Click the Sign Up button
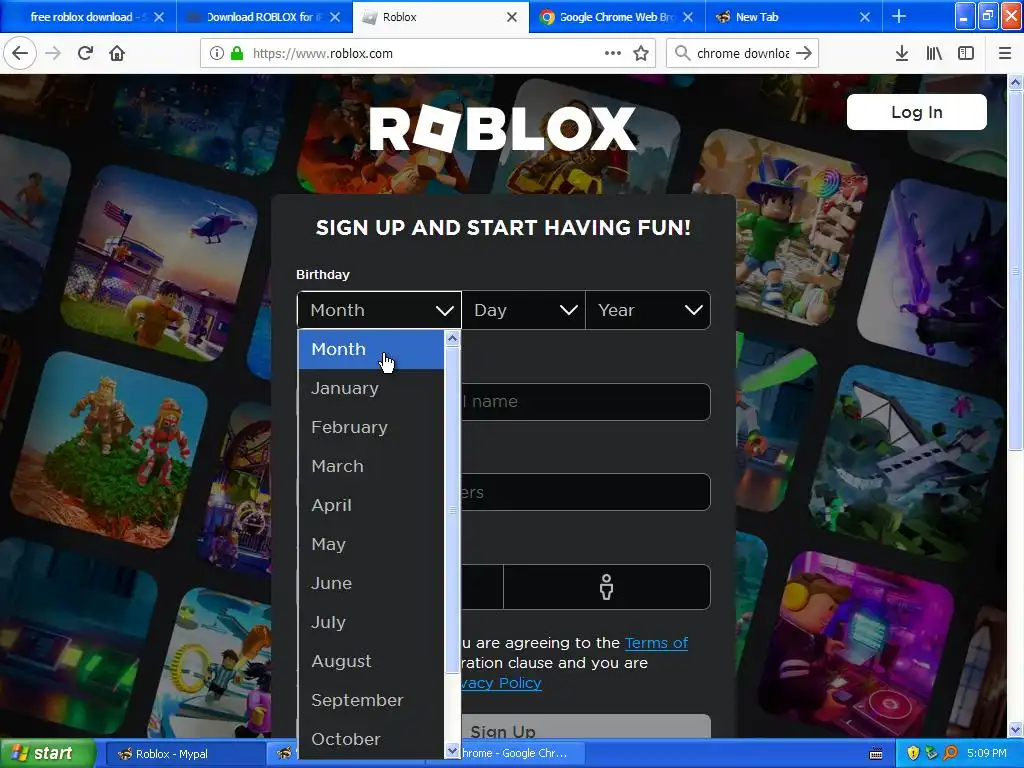 pos(502,731)
